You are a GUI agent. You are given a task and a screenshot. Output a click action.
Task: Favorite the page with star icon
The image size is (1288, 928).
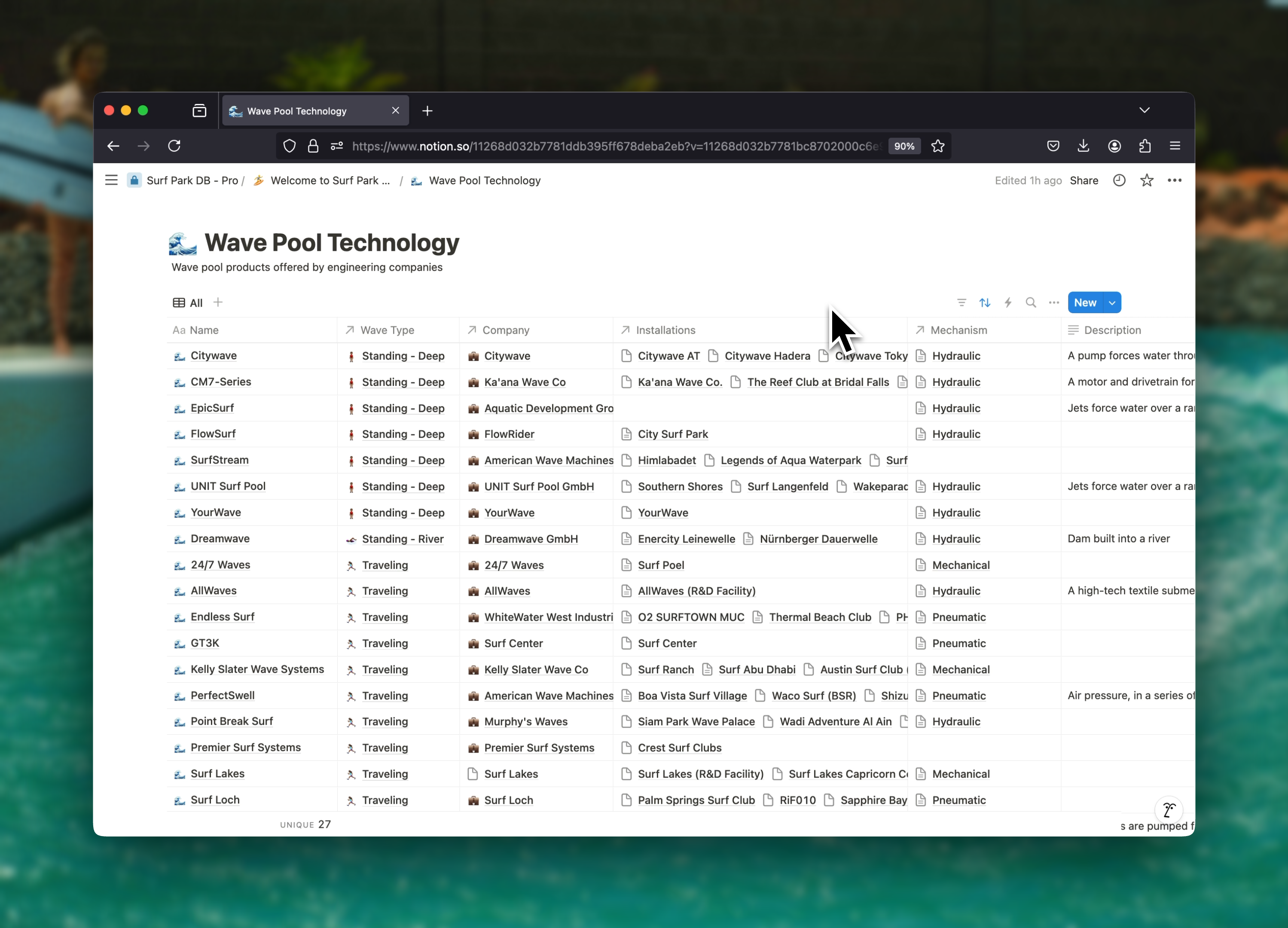coord(1147,180)
